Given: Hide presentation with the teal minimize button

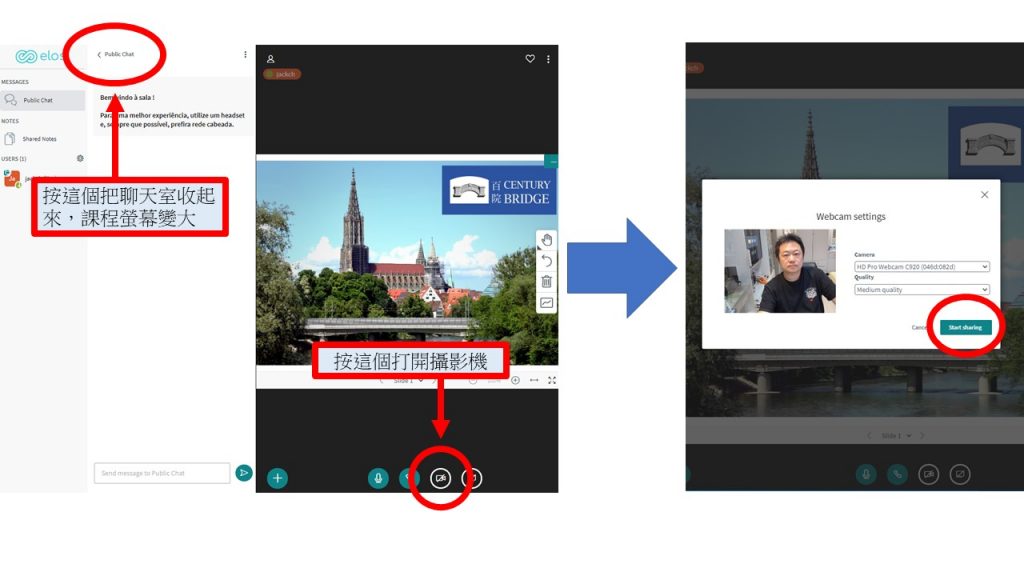Looking at the screenshot, I should point(552,161).
